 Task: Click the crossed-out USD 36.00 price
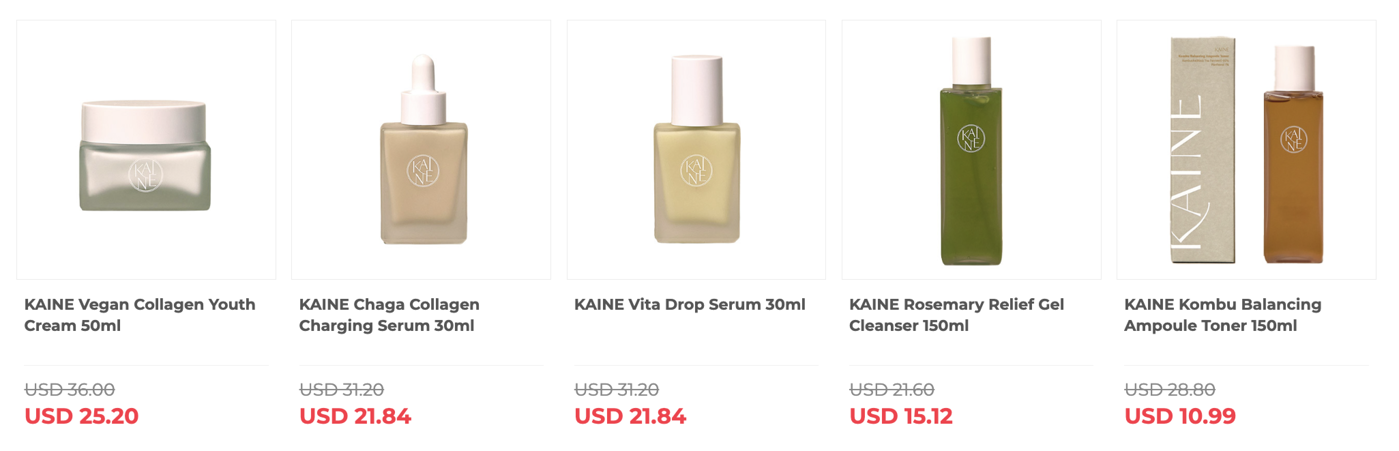click(69, 390)
